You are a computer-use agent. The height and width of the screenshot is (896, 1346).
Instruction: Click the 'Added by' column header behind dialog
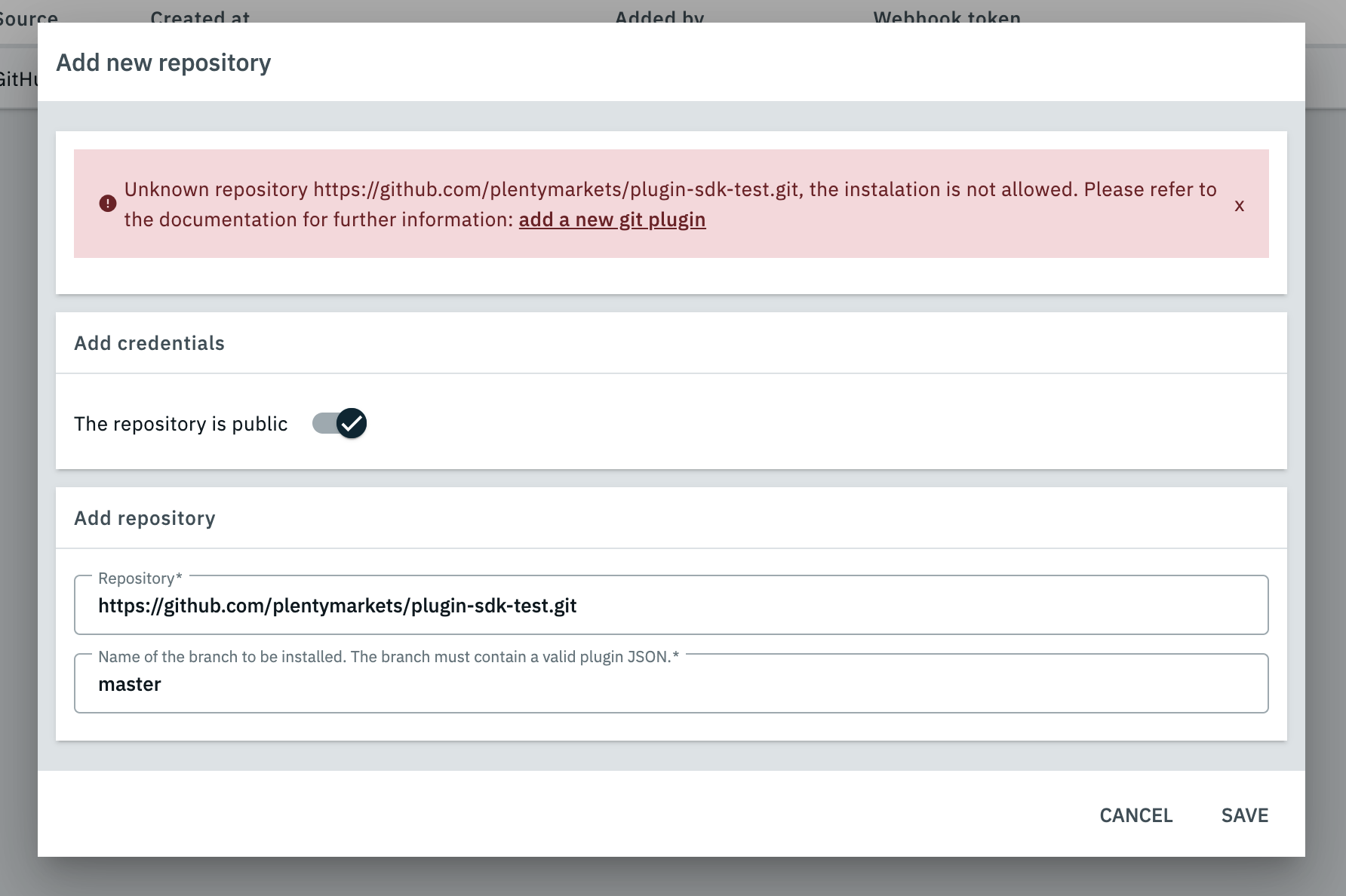coord(659,17)
